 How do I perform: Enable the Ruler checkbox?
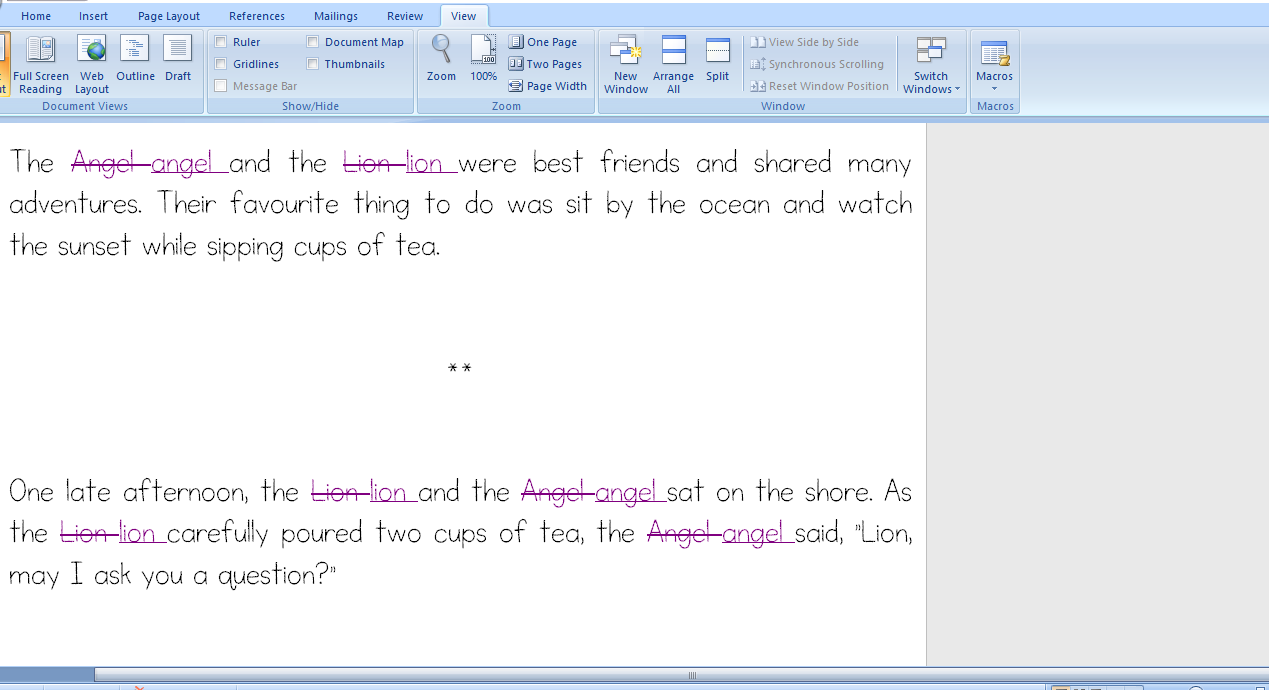point(221,42)
